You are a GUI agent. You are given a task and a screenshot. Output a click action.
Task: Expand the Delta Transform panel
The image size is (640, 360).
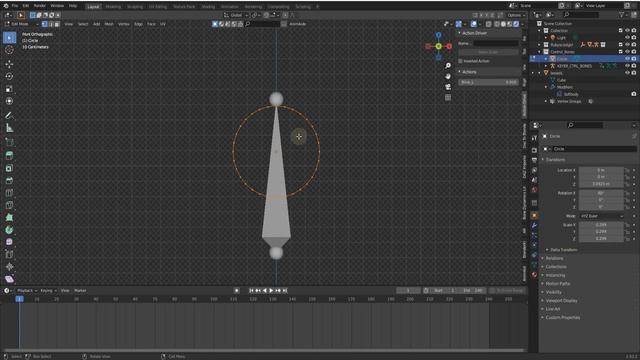click(563, 250)
